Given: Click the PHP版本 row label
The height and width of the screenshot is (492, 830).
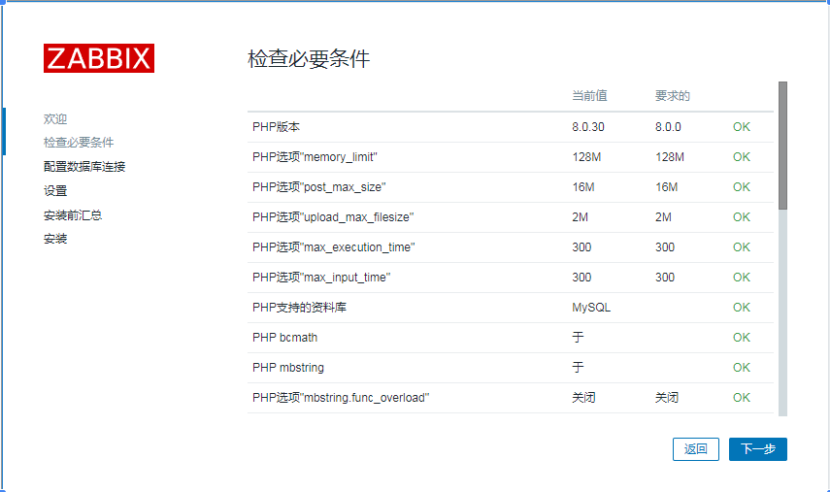Looking at the screenshot, I should tap(276, 127).
